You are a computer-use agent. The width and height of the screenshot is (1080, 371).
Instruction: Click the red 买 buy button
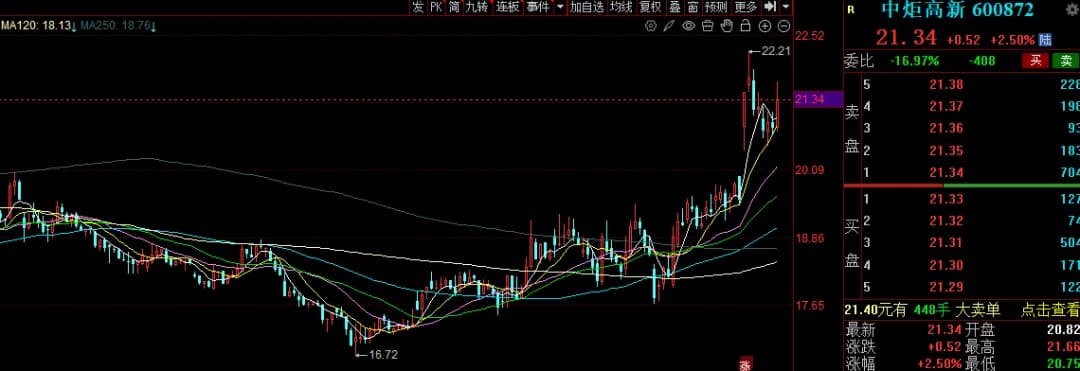(1035, 61)
